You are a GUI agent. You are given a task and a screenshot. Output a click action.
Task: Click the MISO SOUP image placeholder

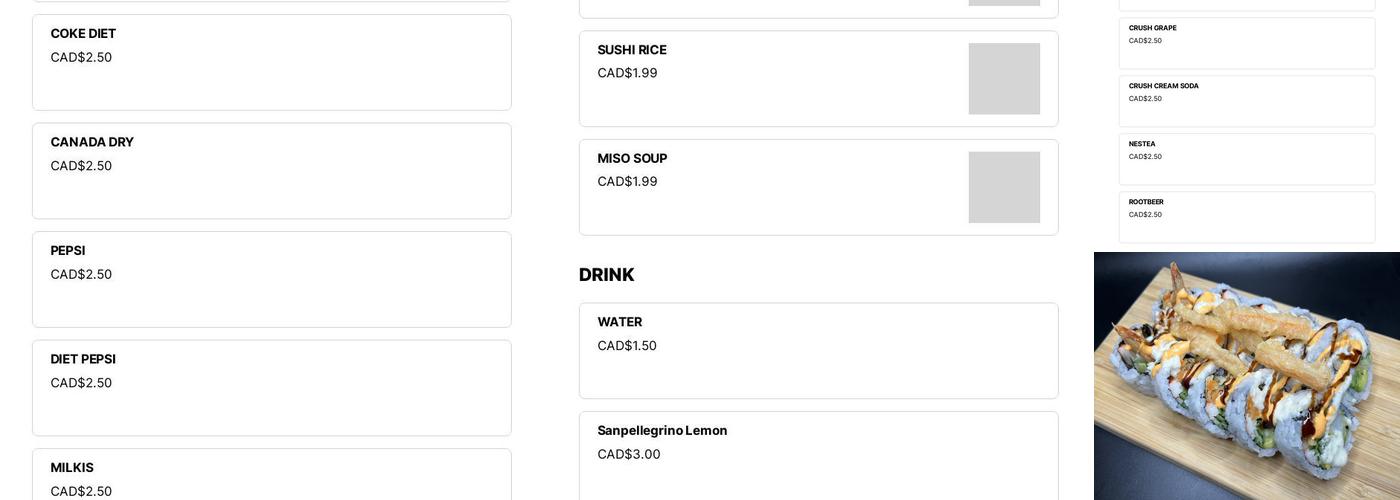tap(1004, 187)
